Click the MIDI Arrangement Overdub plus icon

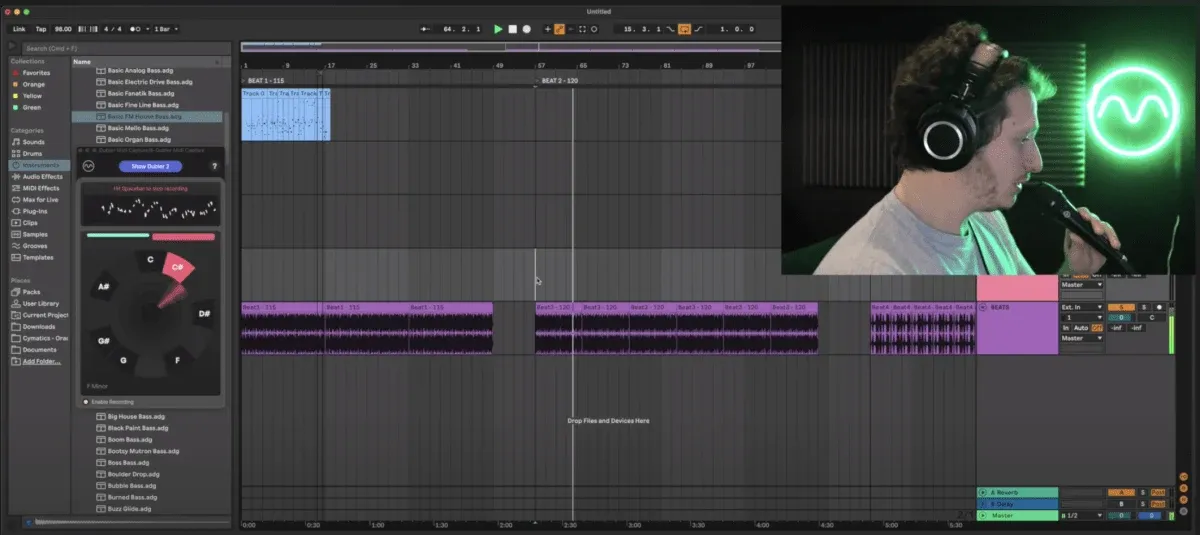coord(547,29)
